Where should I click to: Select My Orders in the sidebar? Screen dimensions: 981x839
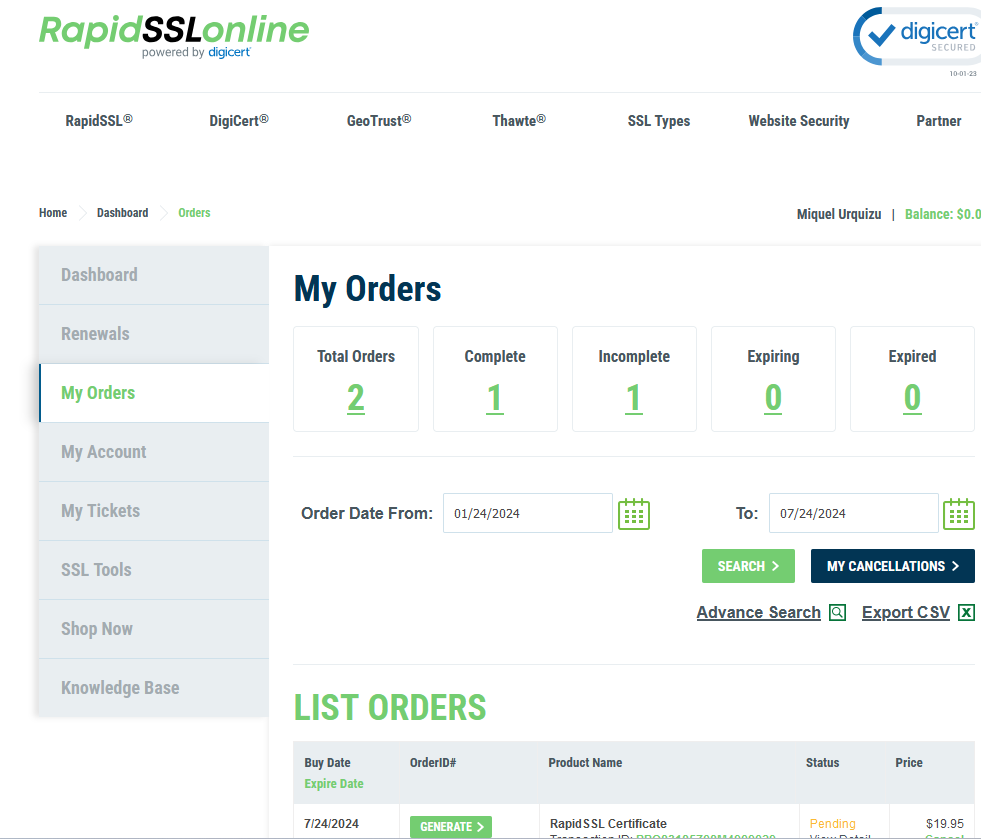point(154,393)
